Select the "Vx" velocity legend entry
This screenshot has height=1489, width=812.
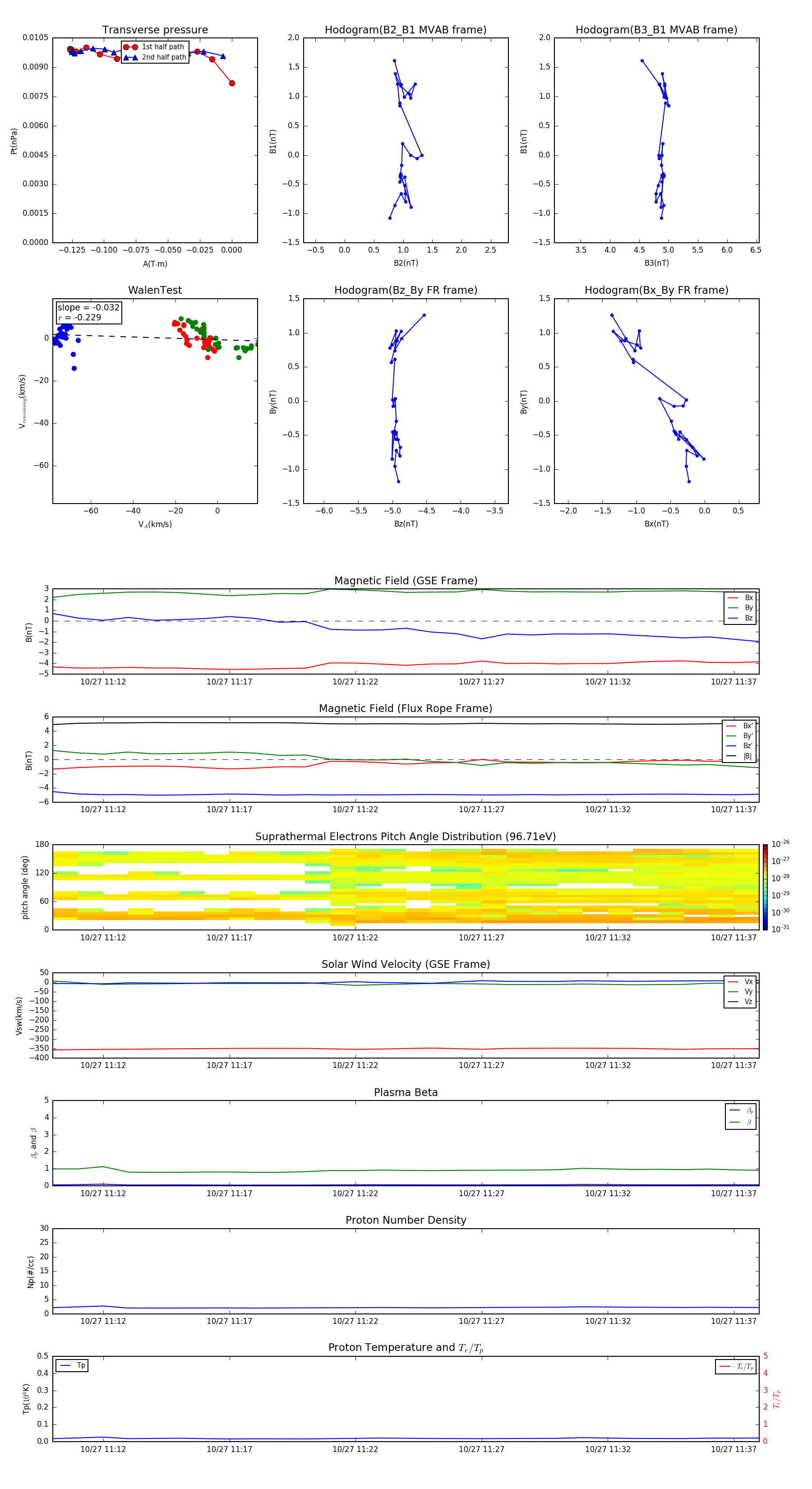point(740,981)
